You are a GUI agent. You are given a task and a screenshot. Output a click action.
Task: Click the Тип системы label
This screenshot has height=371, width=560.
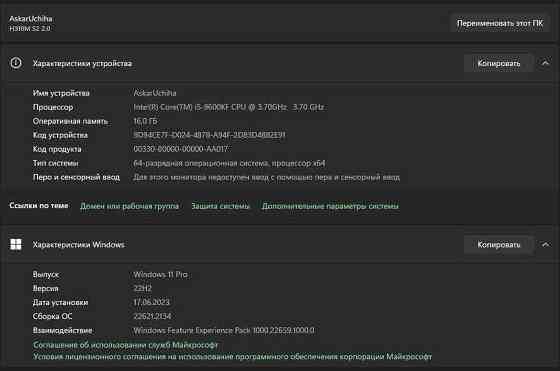(x=55, y=163)
